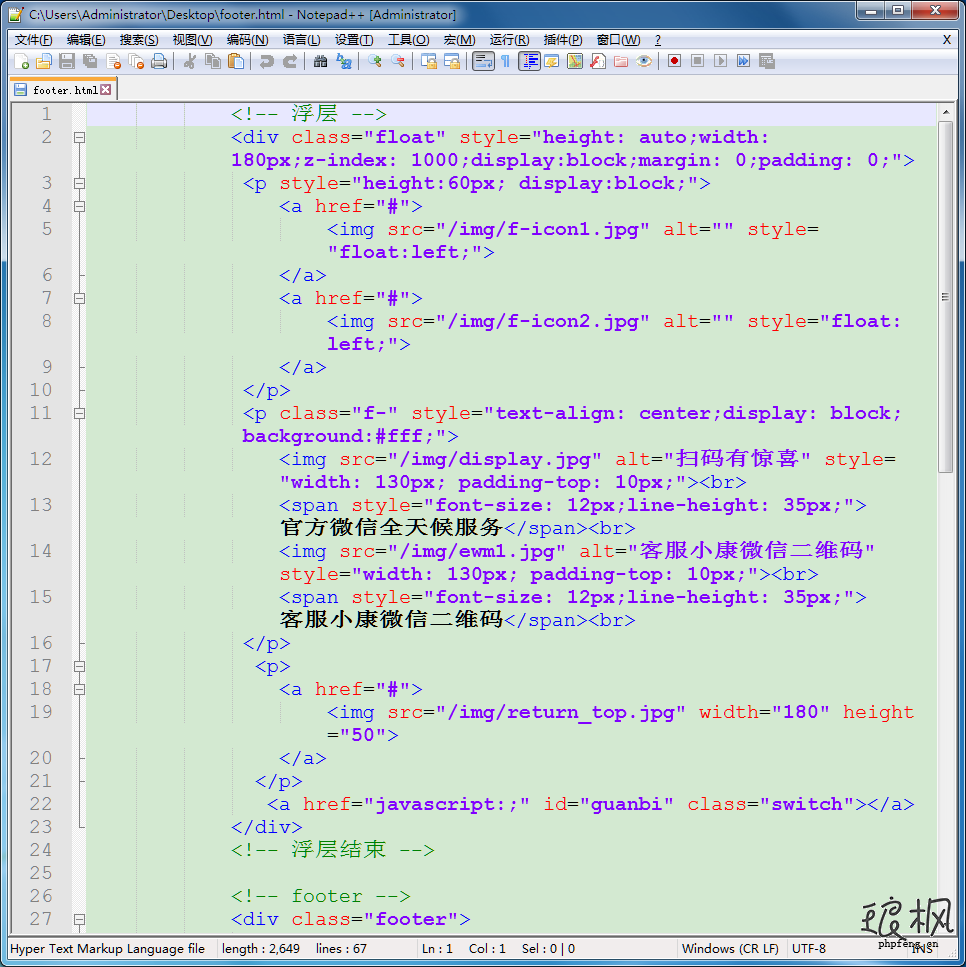The width and height of the screenshot is (966, 967).
Task: Collapse the fold at line 2
Action: (79, 138)
